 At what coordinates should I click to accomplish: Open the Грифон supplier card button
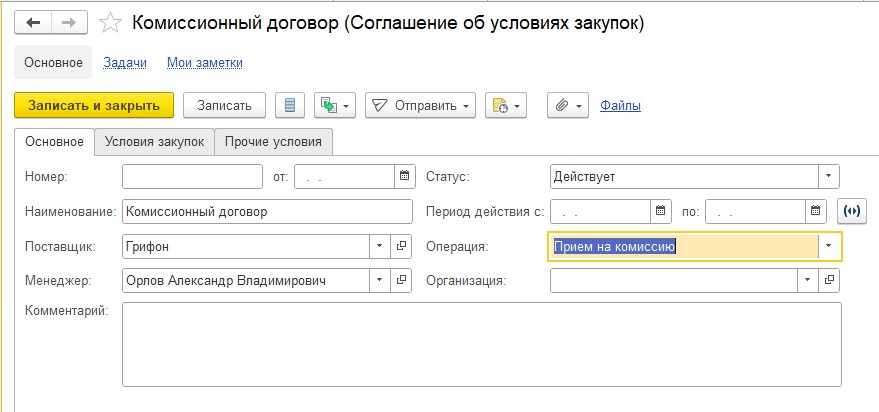coord(402,246)
